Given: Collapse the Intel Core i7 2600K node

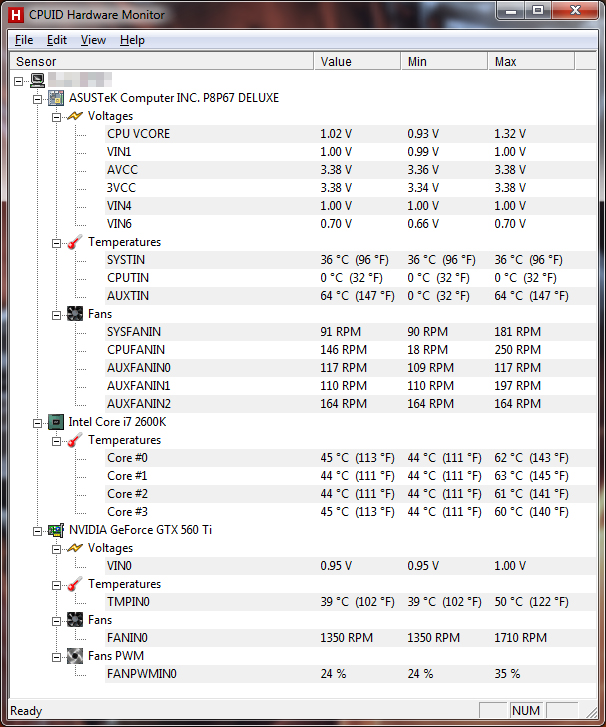Looking at the screenshot, I should pyautogui.click(x=38, y=423).
